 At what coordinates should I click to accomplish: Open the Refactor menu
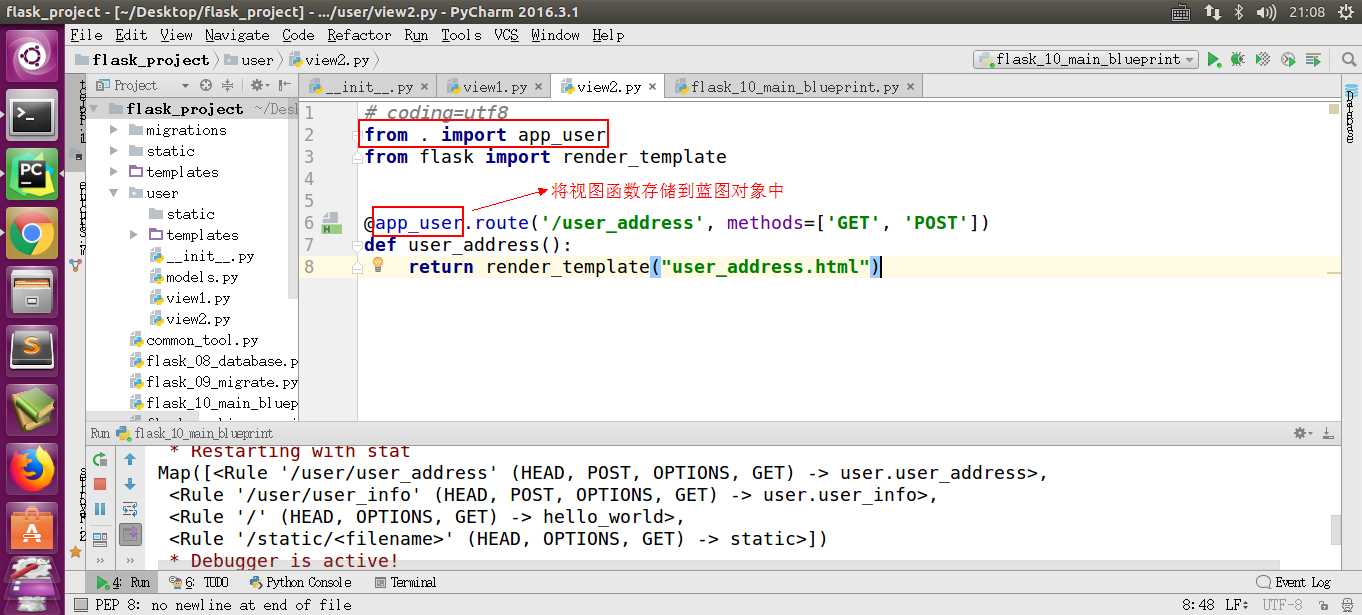click(x=360, y=35)
